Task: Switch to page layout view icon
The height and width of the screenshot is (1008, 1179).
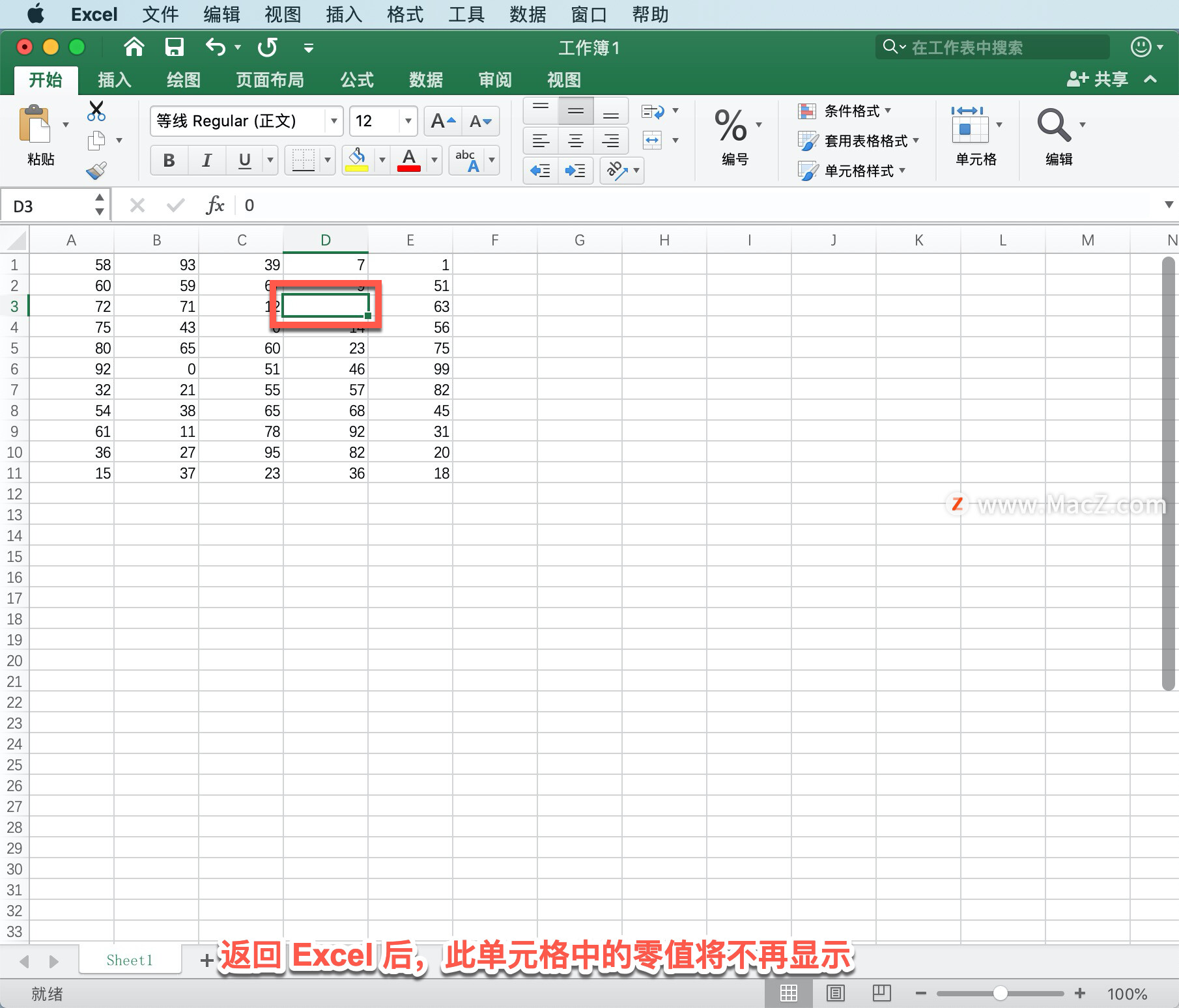Action: point(835,993)
